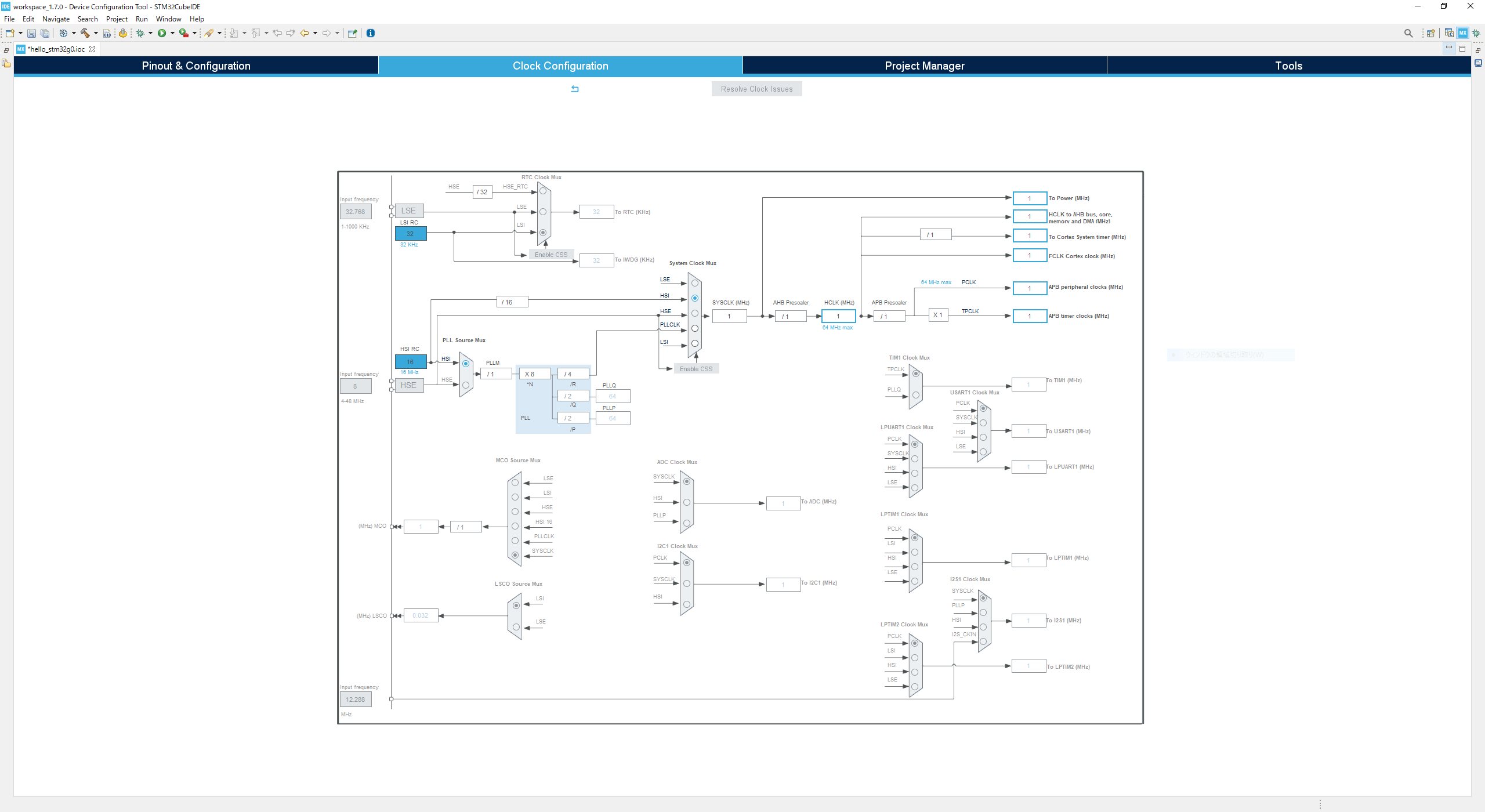
Task: Click the Open Perspective icon
Action: click(1431, 33)
